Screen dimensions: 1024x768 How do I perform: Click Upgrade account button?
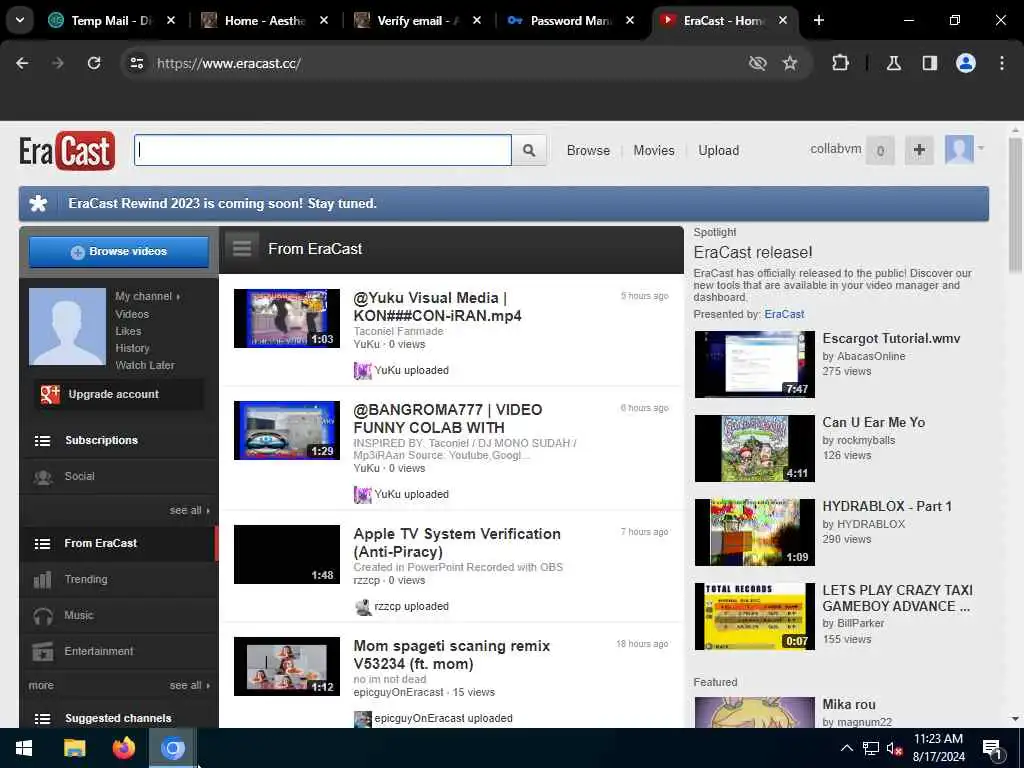119,394
